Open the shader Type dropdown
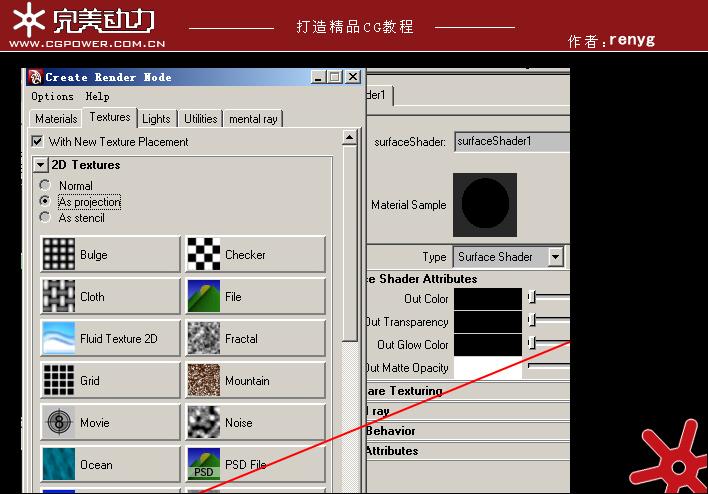 coord(555,257)
